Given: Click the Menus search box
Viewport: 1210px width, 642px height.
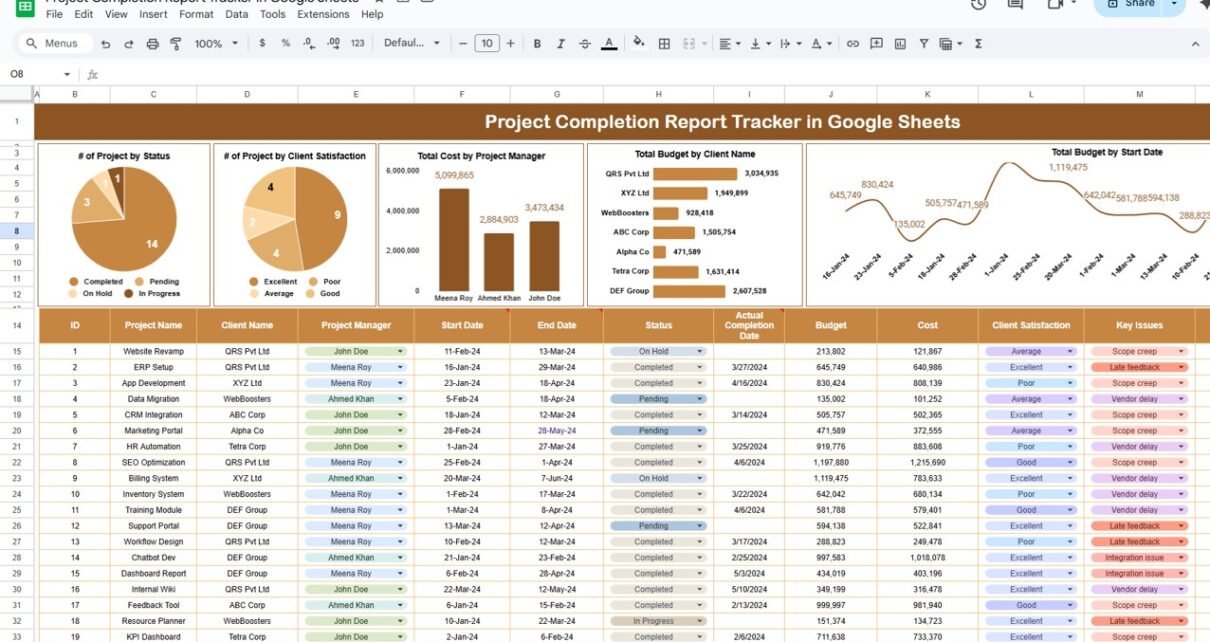Looking at the screenshot, I should point(55,44).
